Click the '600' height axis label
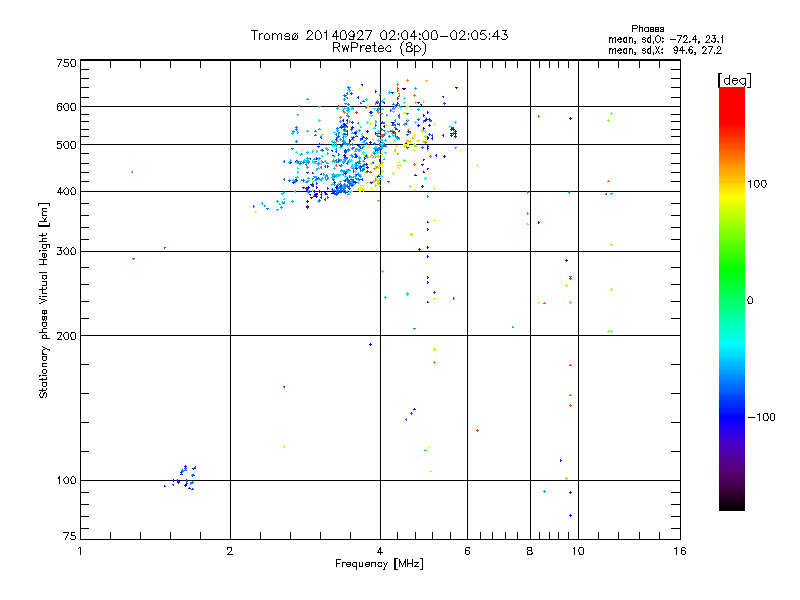Screen dimensions: 800x600 66,107
